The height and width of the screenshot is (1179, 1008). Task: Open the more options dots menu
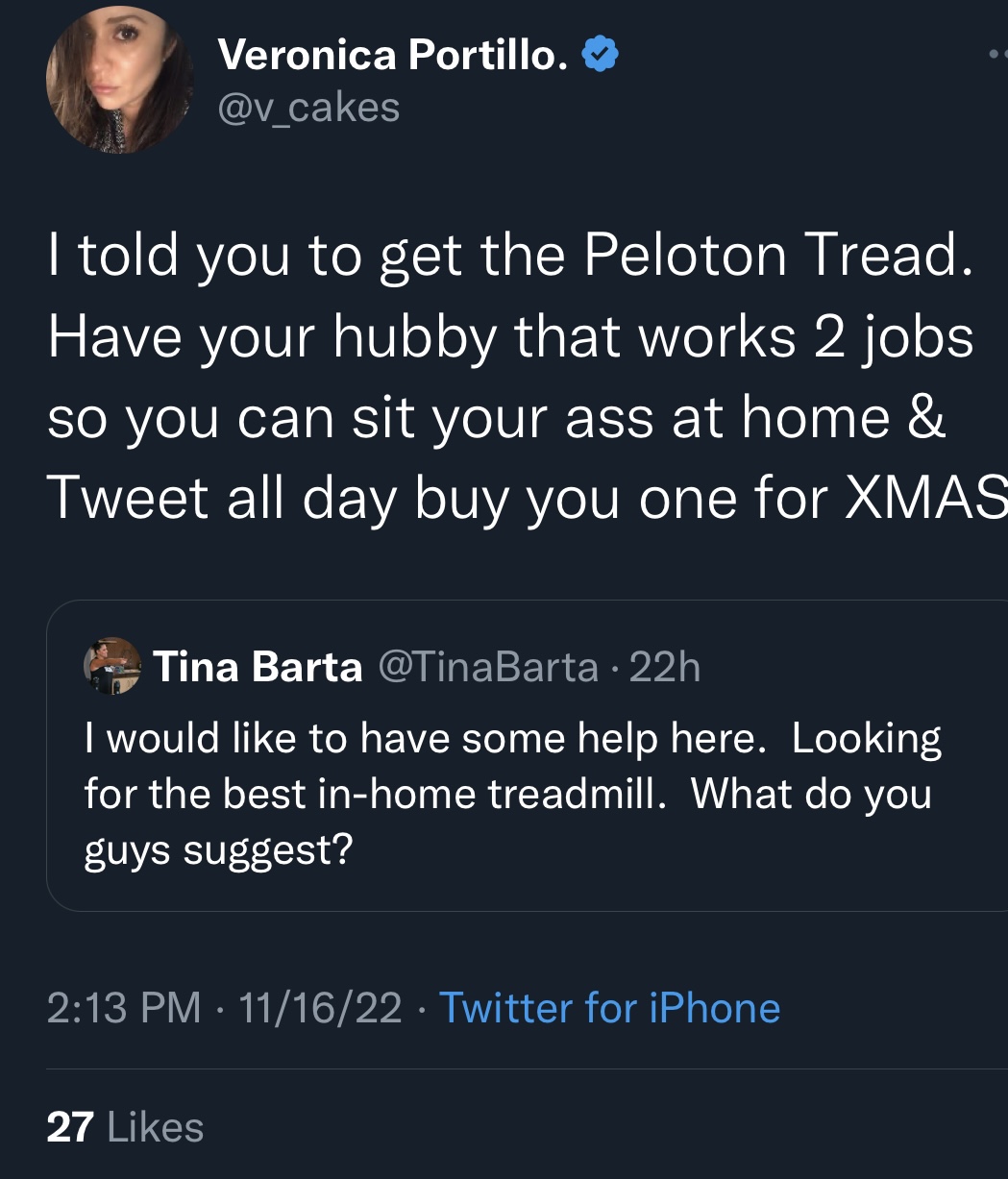click(x=999, y=55)
